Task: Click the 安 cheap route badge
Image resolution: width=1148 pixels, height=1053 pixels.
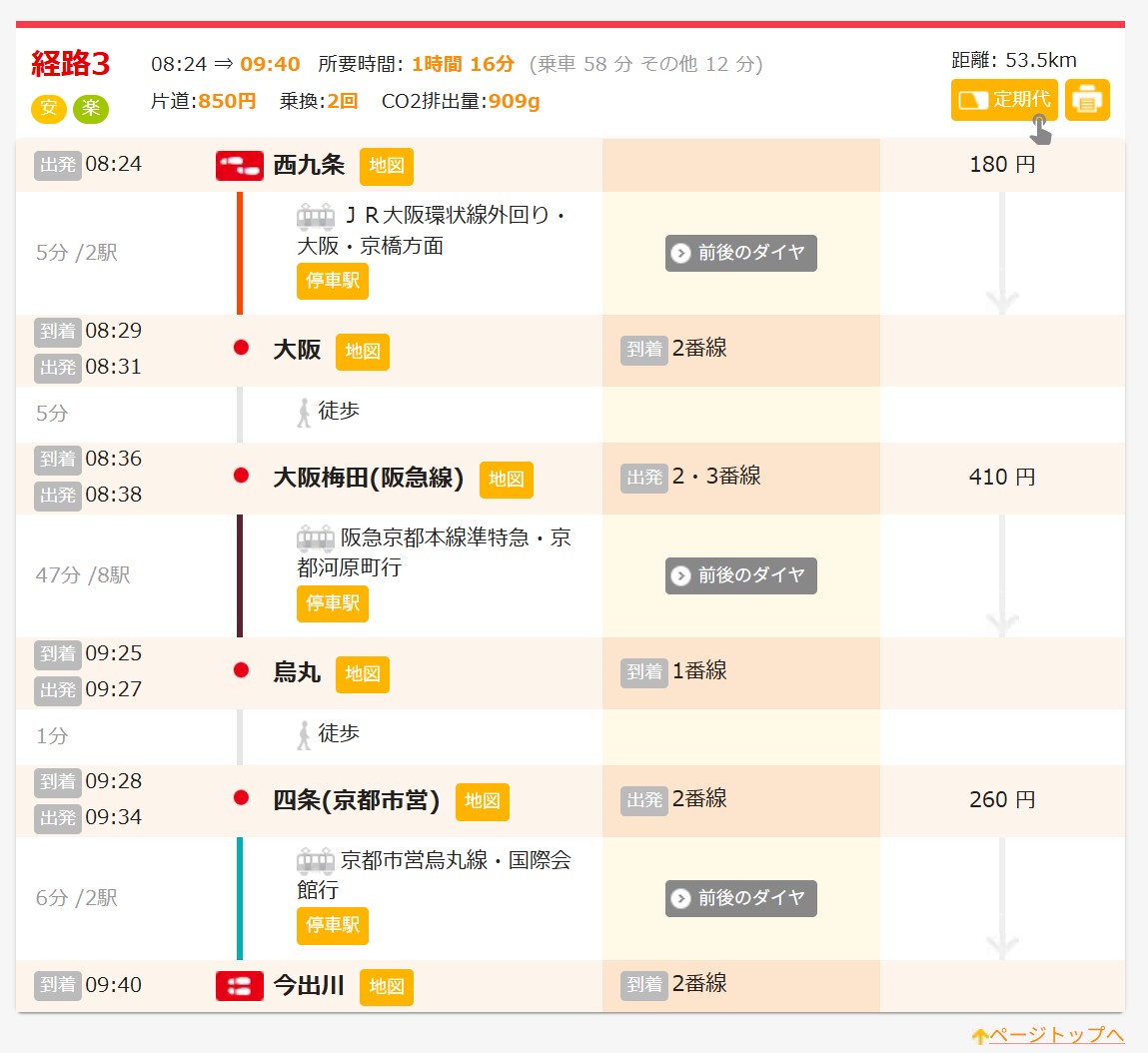Action: (49, 108)
